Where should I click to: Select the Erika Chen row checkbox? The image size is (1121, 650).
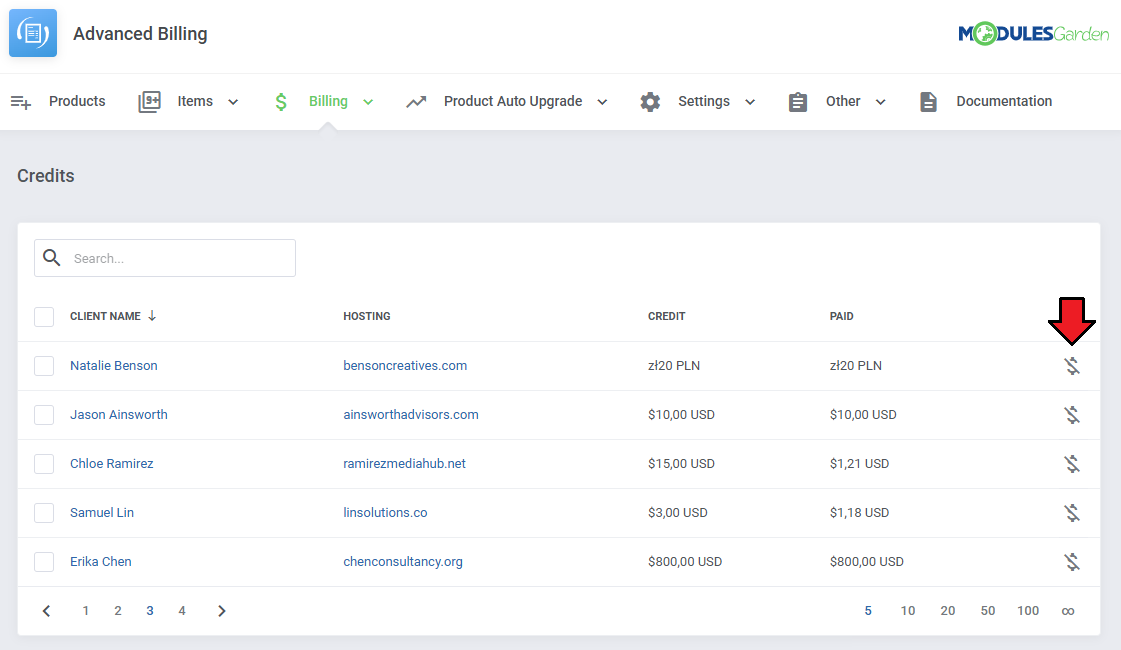coord(44,562)
